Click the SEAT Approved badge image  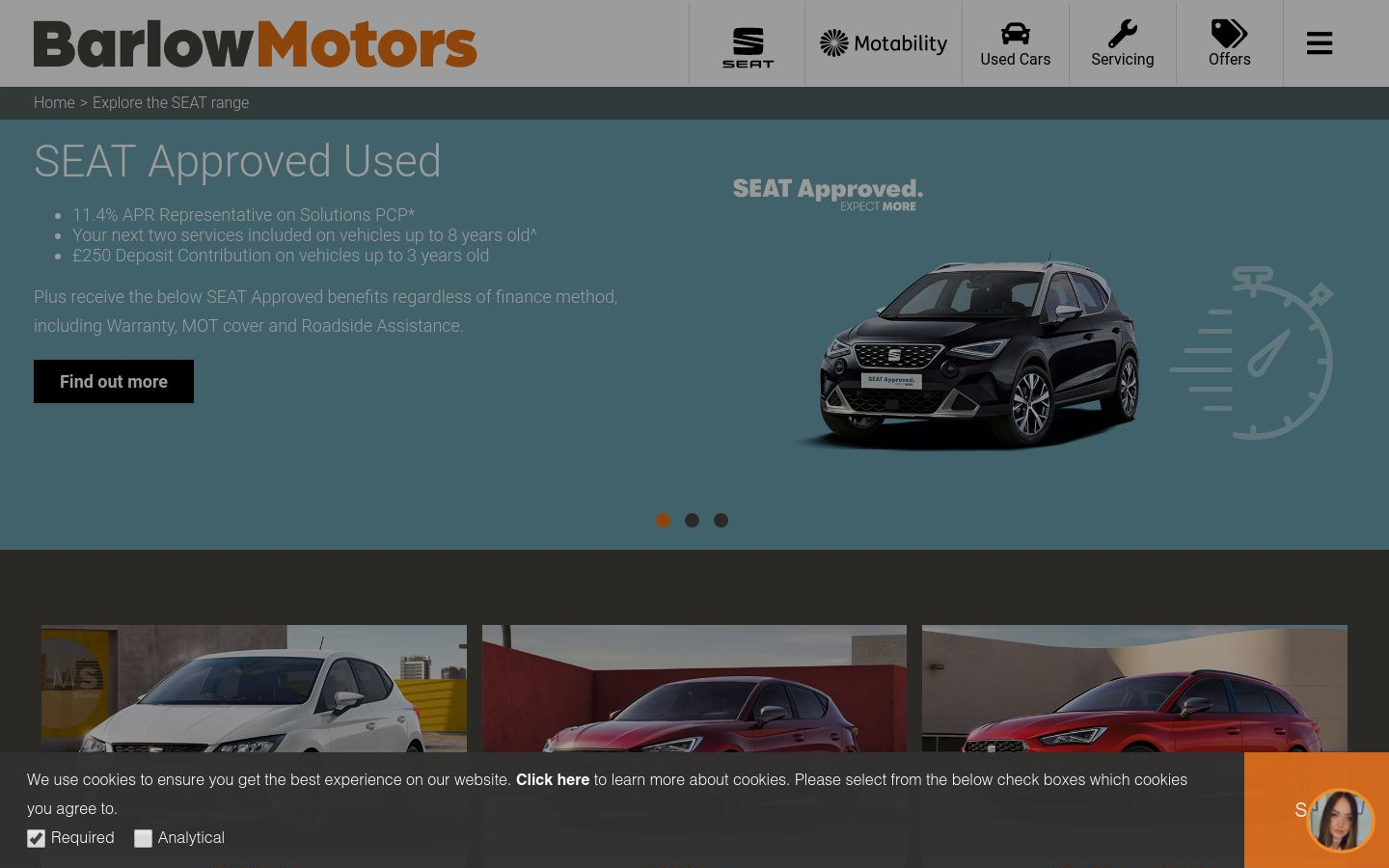click(828, 194)
